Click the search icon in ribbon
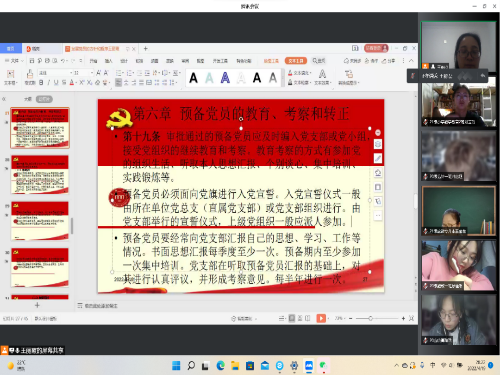This screenshot has height=375, width=500. [x=319, y=61]
